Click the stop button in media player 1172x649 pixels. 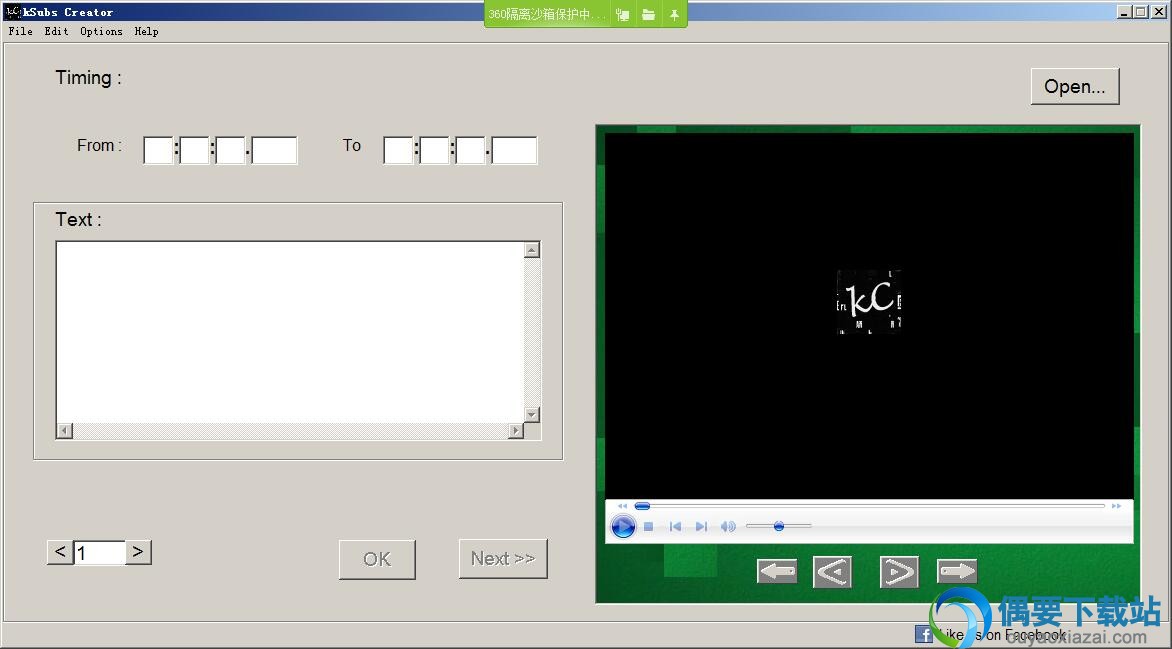(x=649, y=526)
